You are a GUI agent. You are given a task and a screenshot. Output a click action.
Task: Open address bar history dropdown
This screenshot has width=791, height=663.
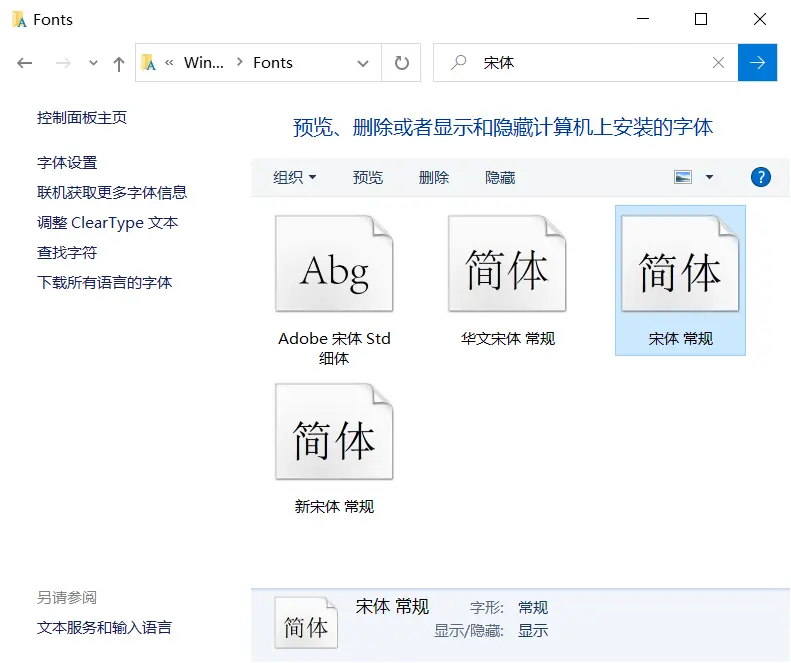click(x=363, y=63)
